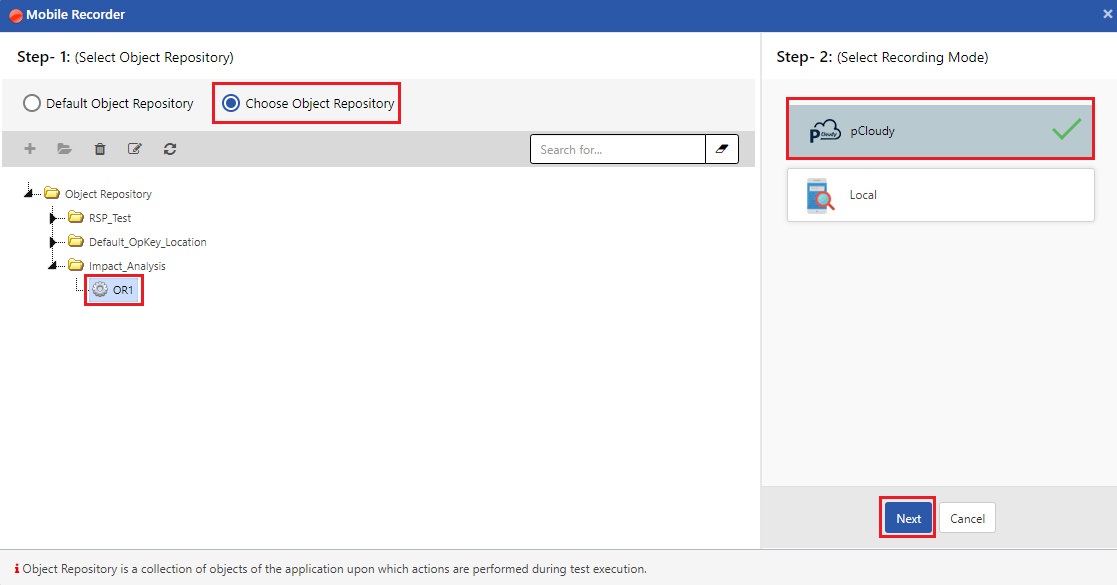Click the add new (plus) toolbar icon
The width and height of the screenshot is (1117, 585).
point(30,149)
